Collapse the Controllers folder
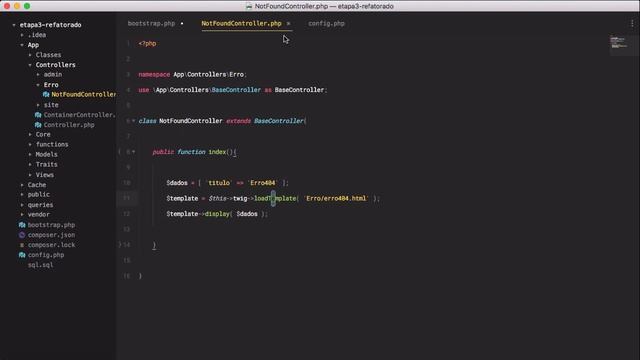 [x=30, y=65]
